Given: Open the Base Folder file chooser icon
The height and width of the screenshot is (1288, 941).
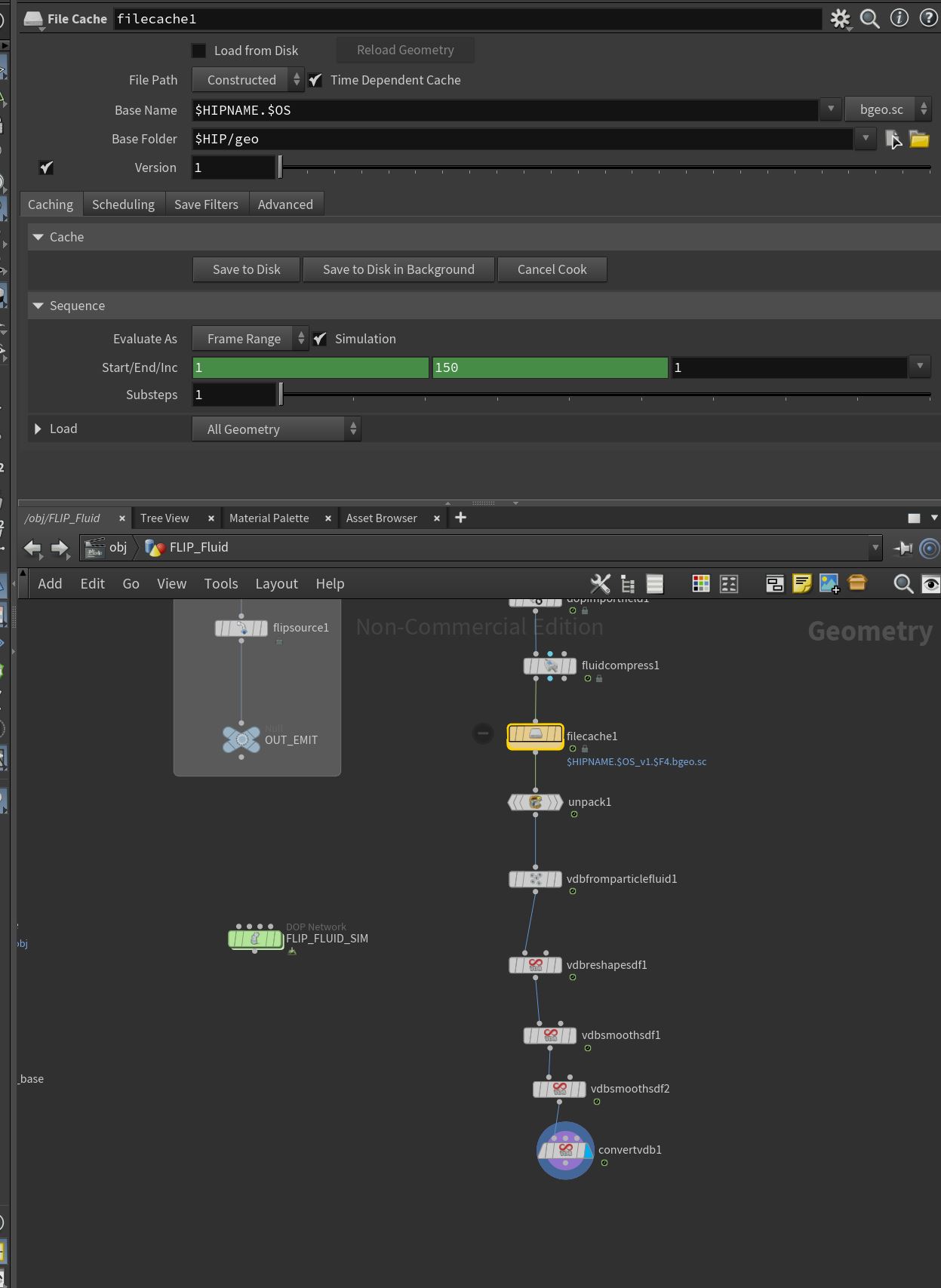Looking at the screenshot, I should coord(893,139).
